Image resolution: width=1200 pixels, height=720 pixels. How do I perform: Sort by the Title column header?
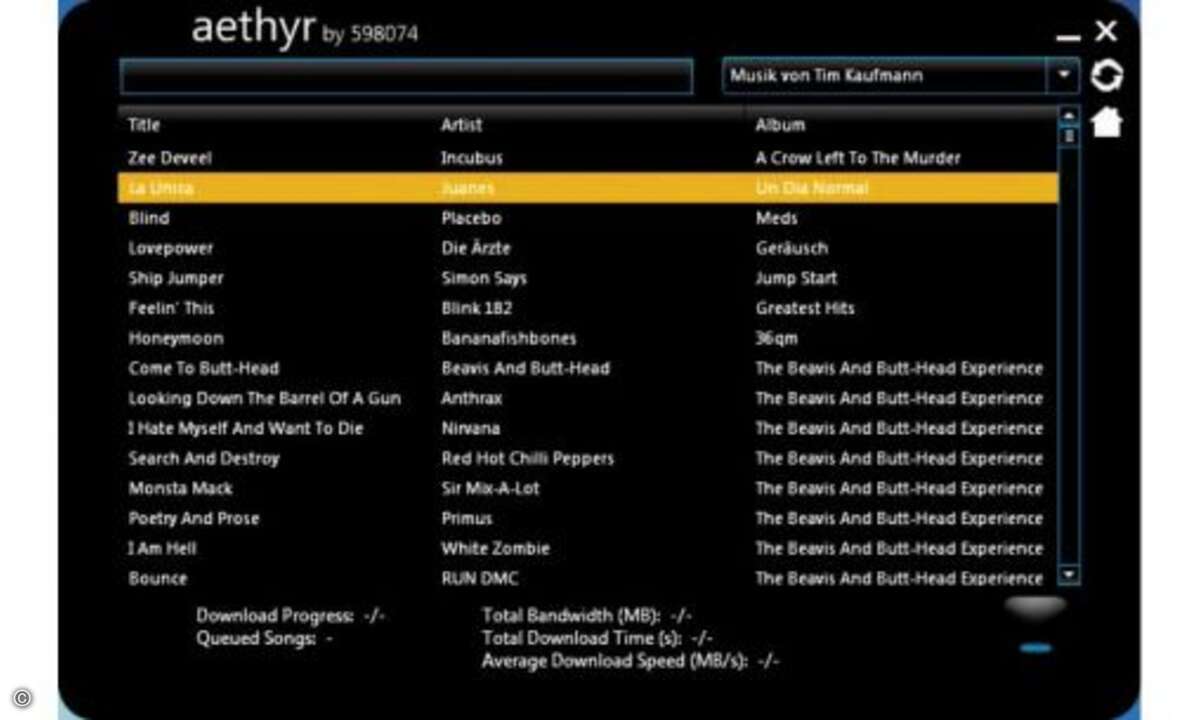pos(144,125)
